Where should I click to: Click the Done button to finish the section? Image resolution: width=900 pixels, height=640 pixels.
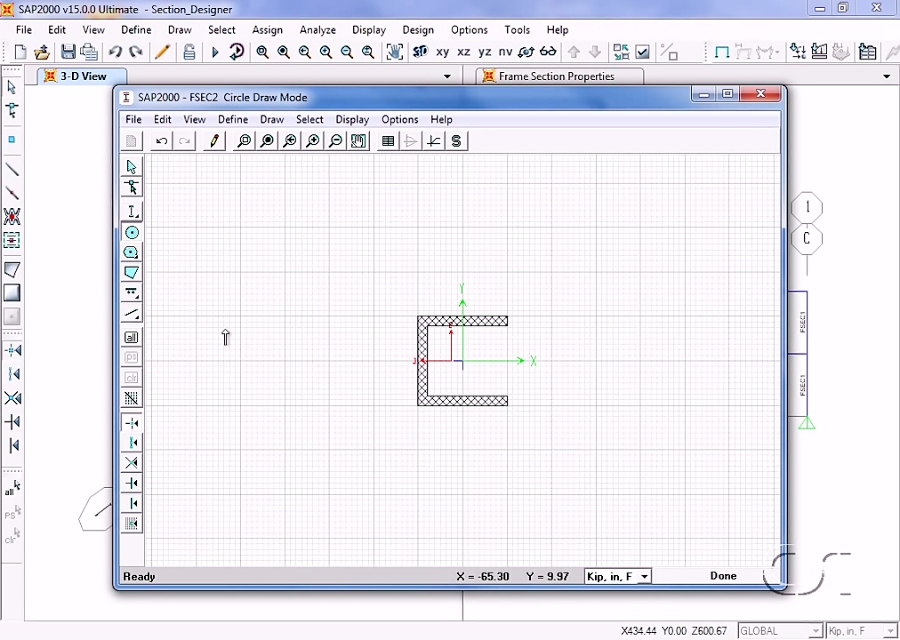pyautogui.click(x=723, y=576)
